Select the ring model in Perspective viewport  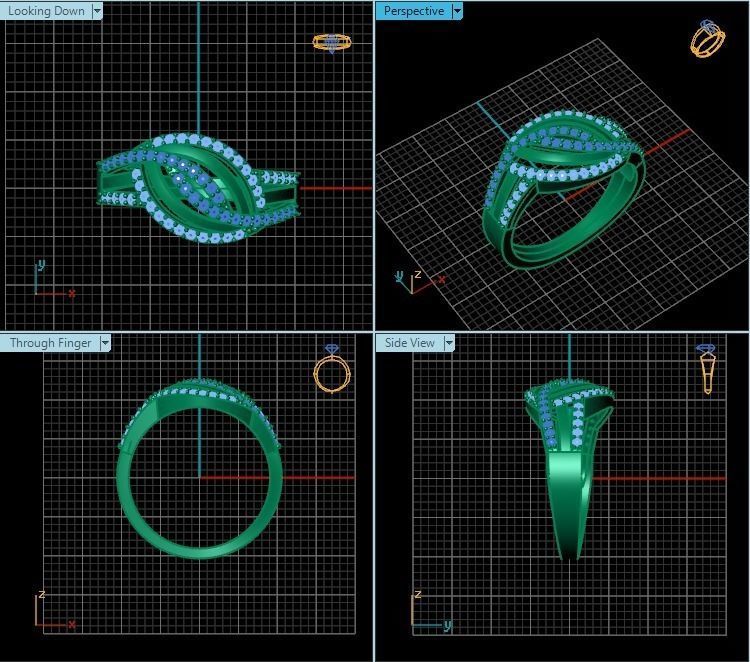(563, 190)
